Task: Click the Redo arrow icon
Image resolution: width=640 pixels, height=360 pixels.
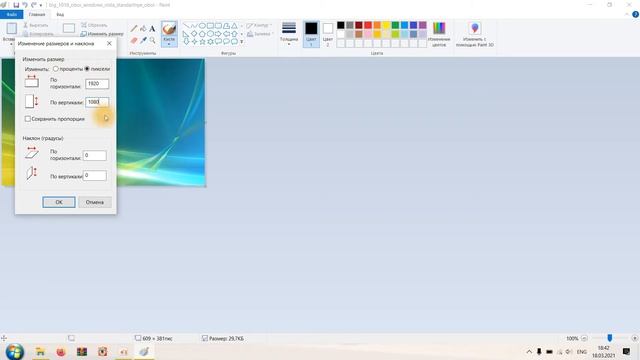Action: [x=33, y=5]
